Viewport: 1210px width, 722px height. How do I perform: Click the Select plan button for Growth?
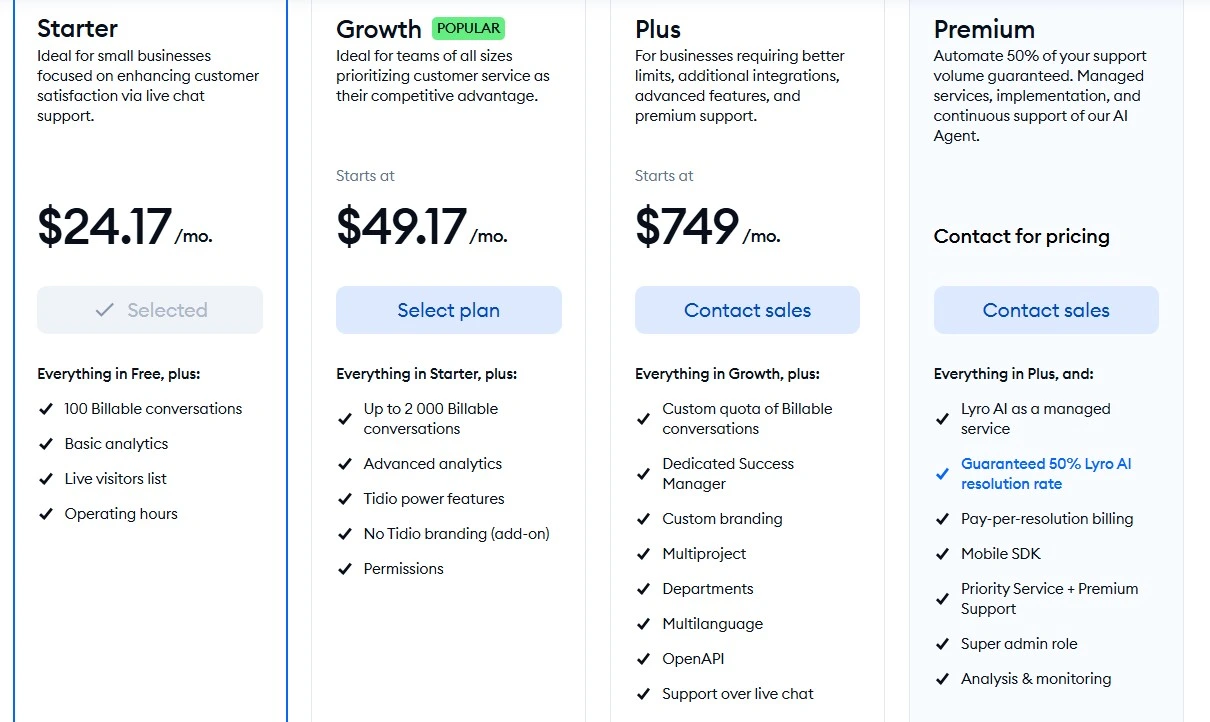coord(448,310)
